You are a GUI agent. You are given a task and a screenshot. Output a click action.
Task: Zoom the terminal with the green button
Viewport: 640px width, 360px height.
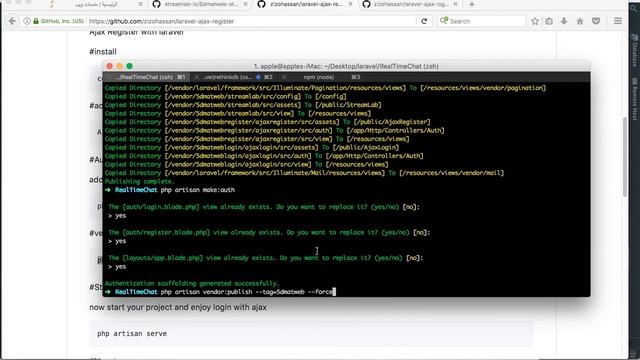click(x=129, y=66)
